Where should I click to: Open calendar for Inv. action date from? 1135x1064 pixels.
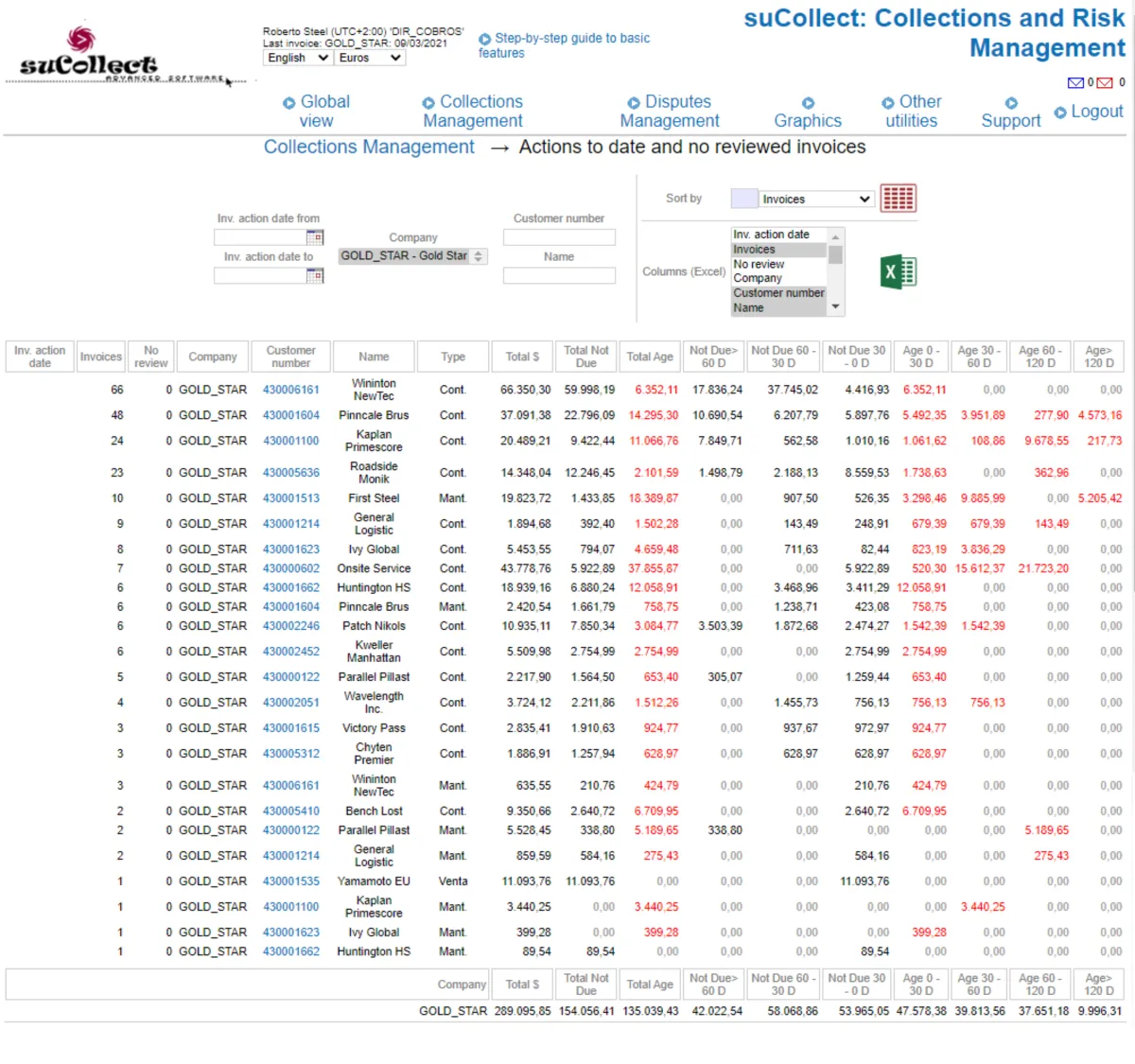(x=315, y=237)
